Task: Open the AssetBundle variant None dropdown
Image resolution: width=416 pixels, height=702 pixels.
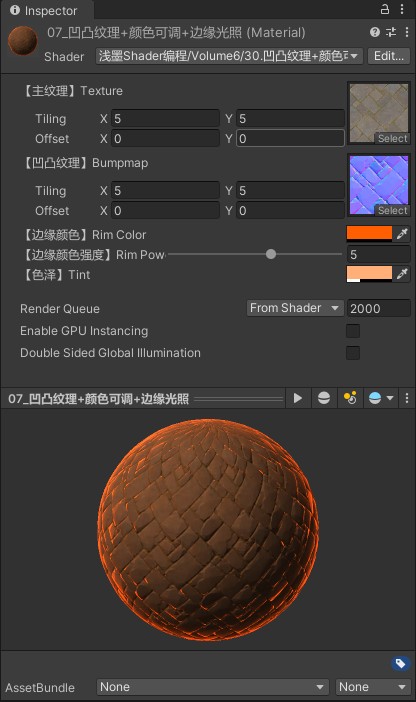Action: pos(373,687)
